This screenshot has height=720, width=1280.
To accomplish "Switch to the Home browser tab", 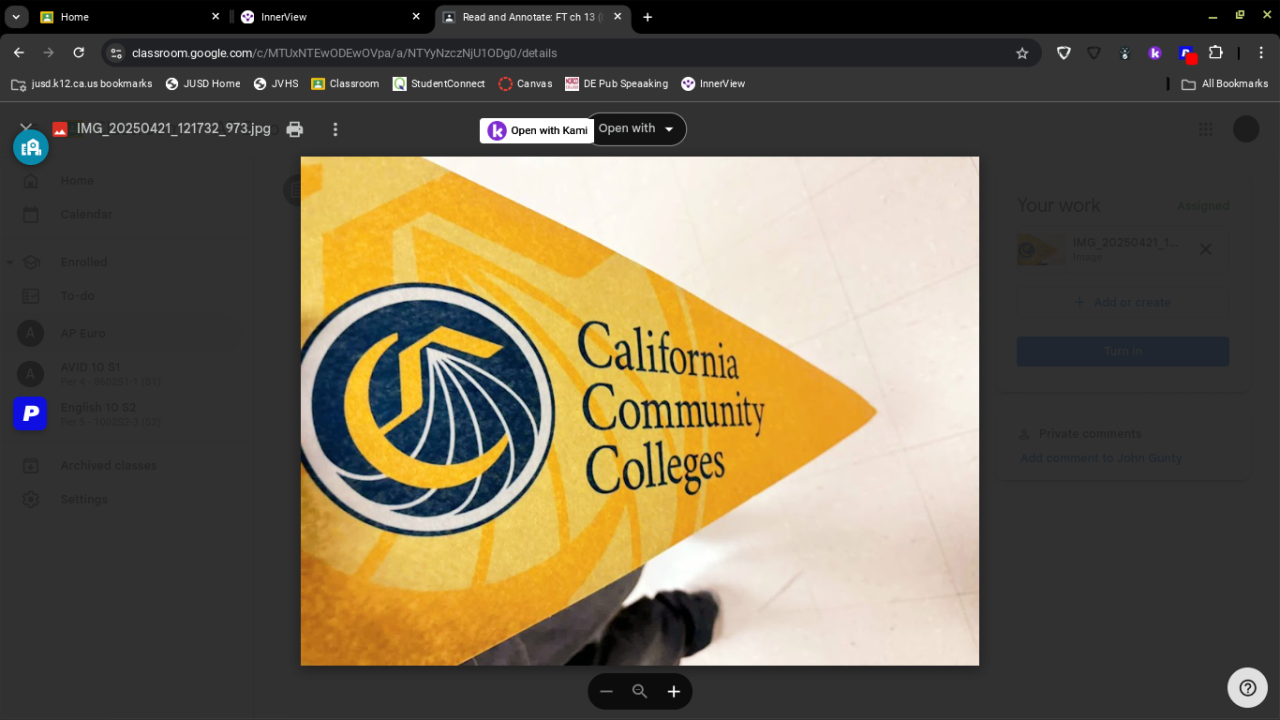I will 132,17.
